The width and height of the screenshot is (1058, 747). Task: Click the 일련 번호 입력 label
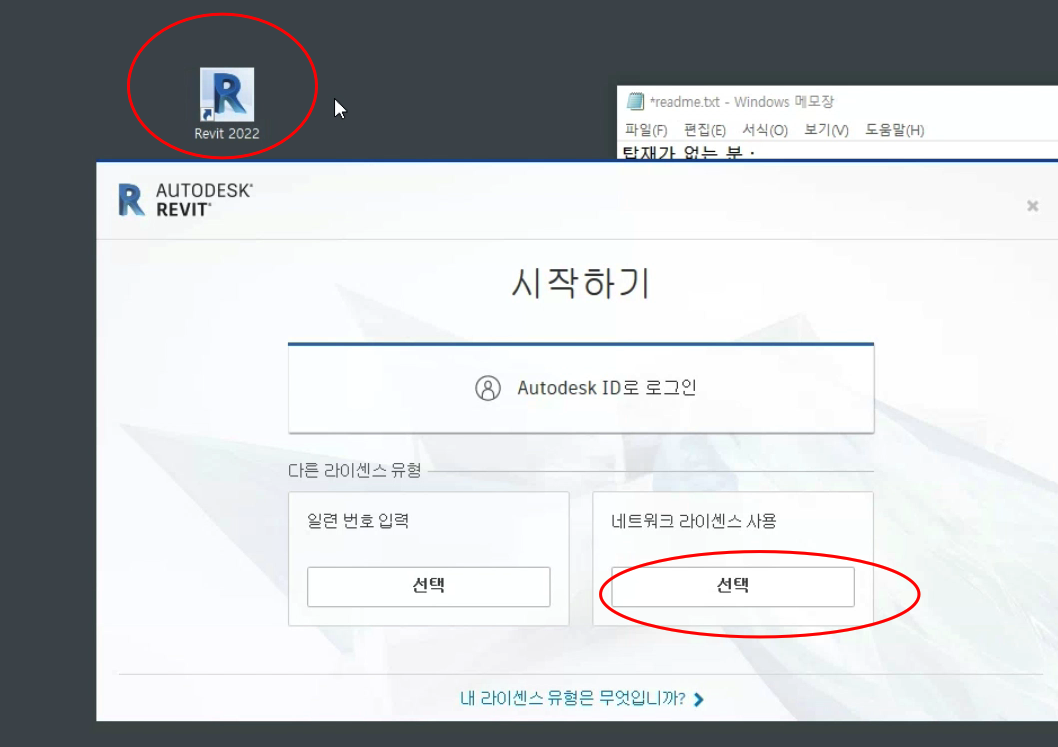[x=358, y=521]
